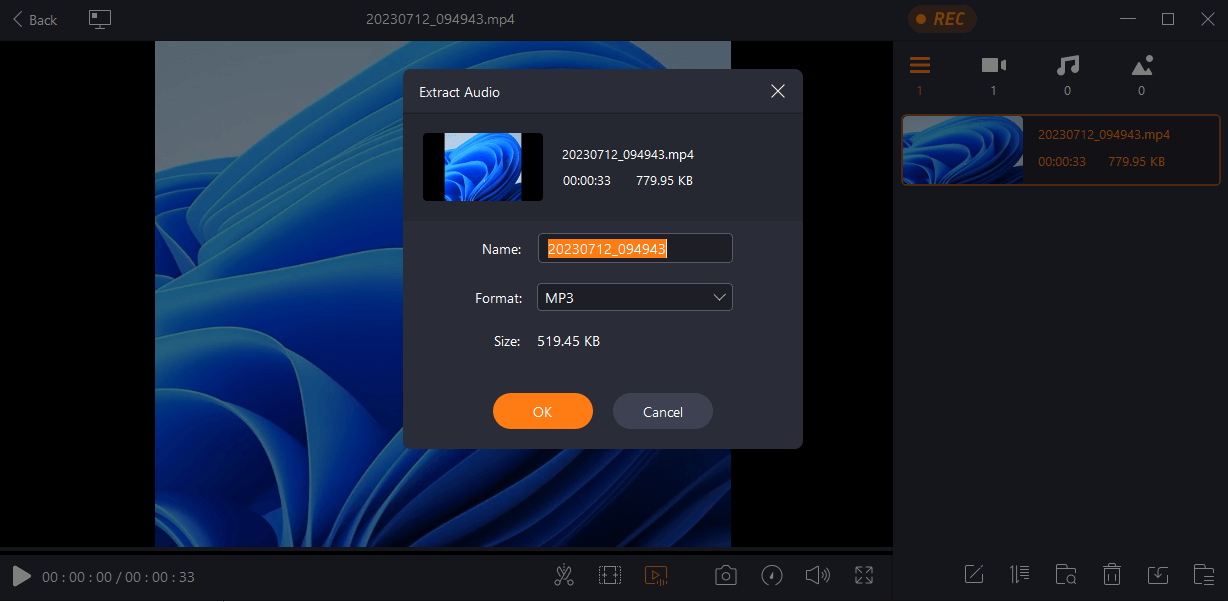This screenshot has width=1228, height=602.
Task: Click the 779.95 KB size in recordings list
Action: tap(1136, 161)
